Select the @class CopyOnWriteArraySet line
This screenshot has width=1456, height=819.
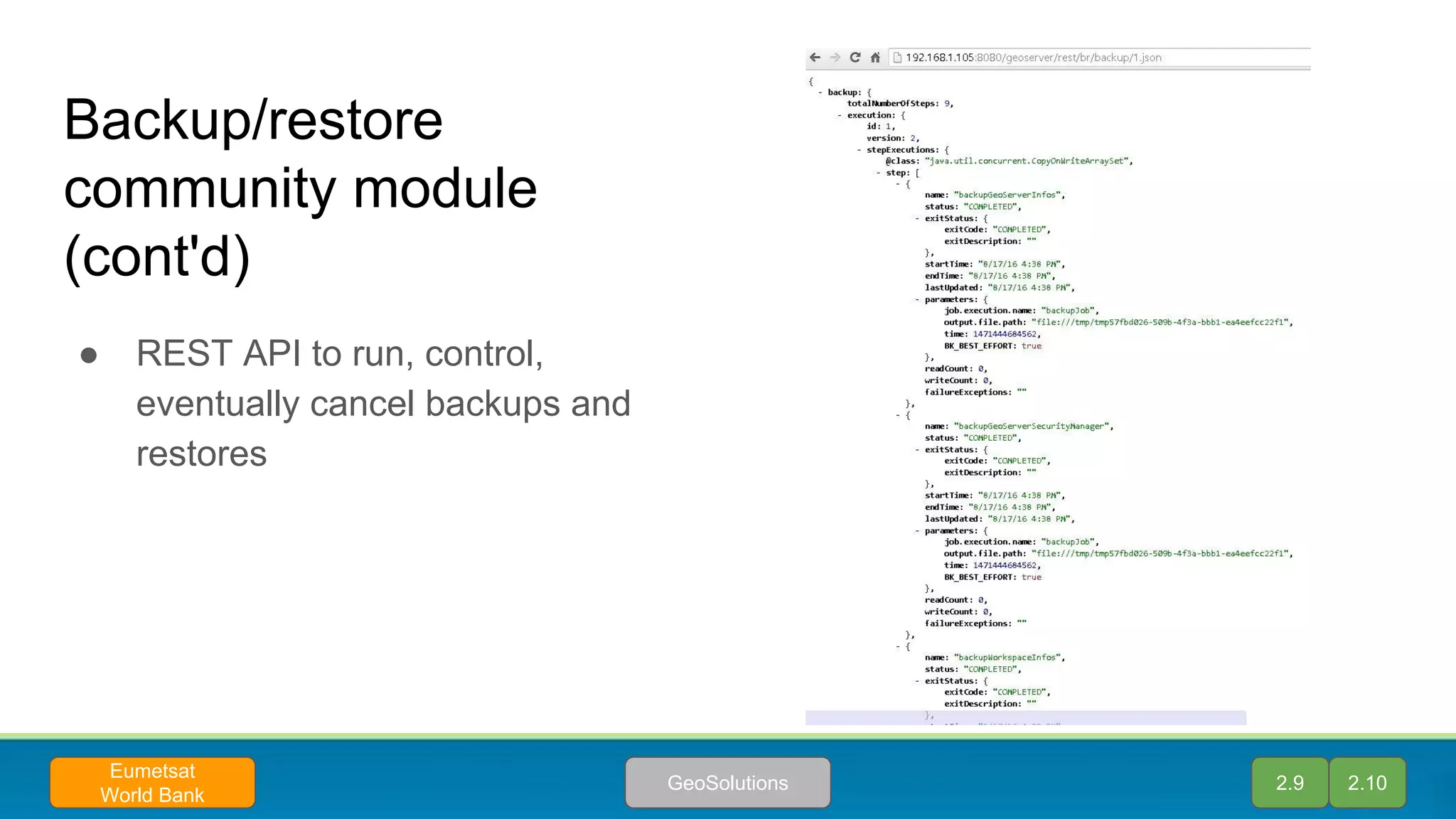(1010, 161)
